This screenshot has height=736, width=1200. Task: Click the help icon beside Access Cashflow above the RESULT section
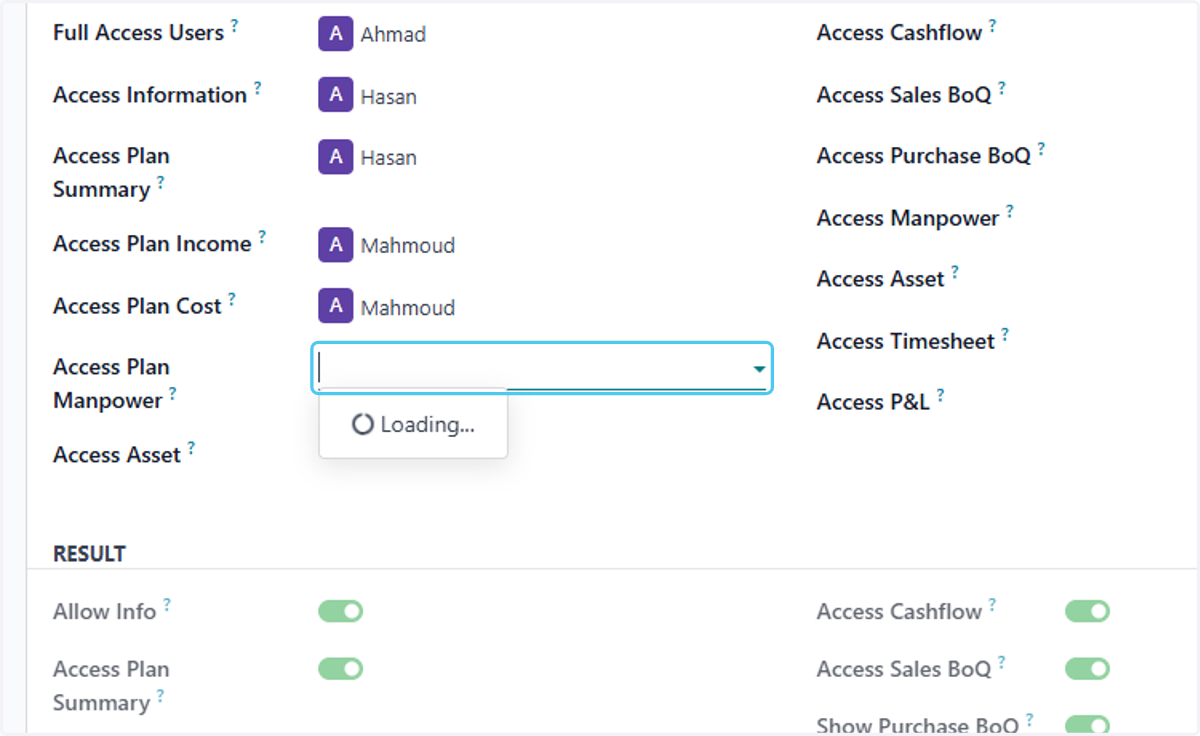tap(993, 26)
